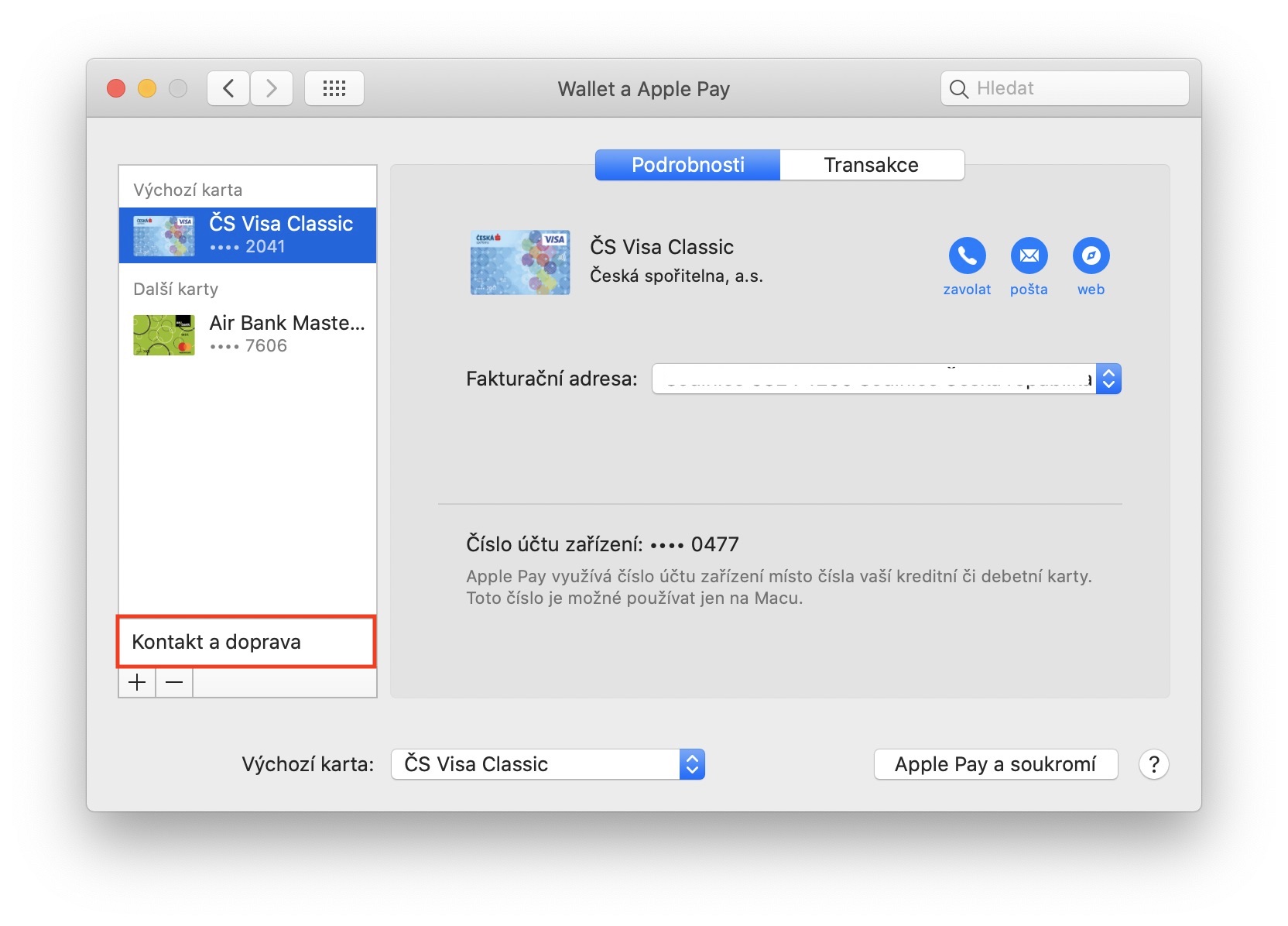
Task: Switch to Transakce tab
Action: (872, 165)
